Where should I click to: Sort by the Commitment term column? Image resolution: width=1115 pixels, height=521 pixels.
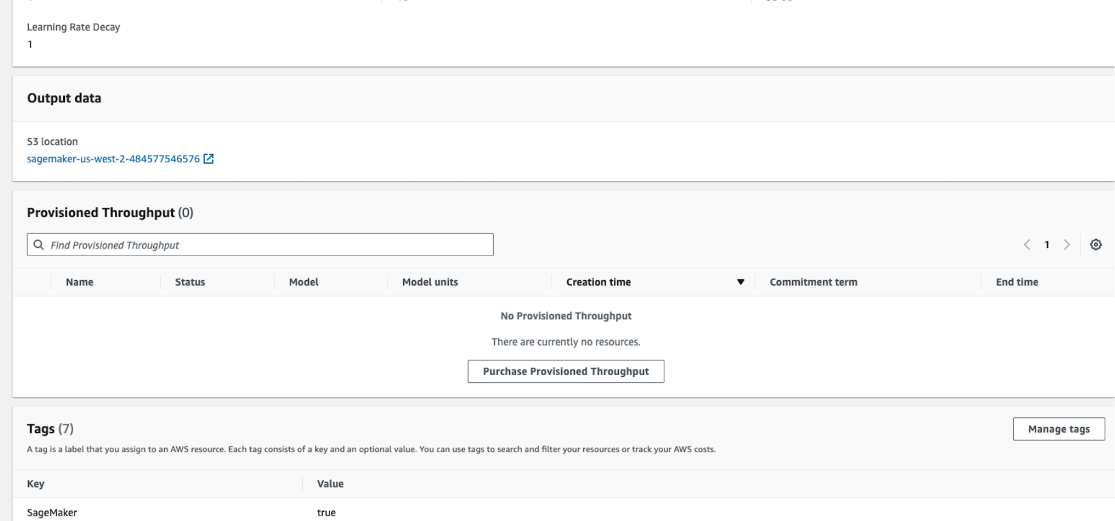click(x=813, y=282)
